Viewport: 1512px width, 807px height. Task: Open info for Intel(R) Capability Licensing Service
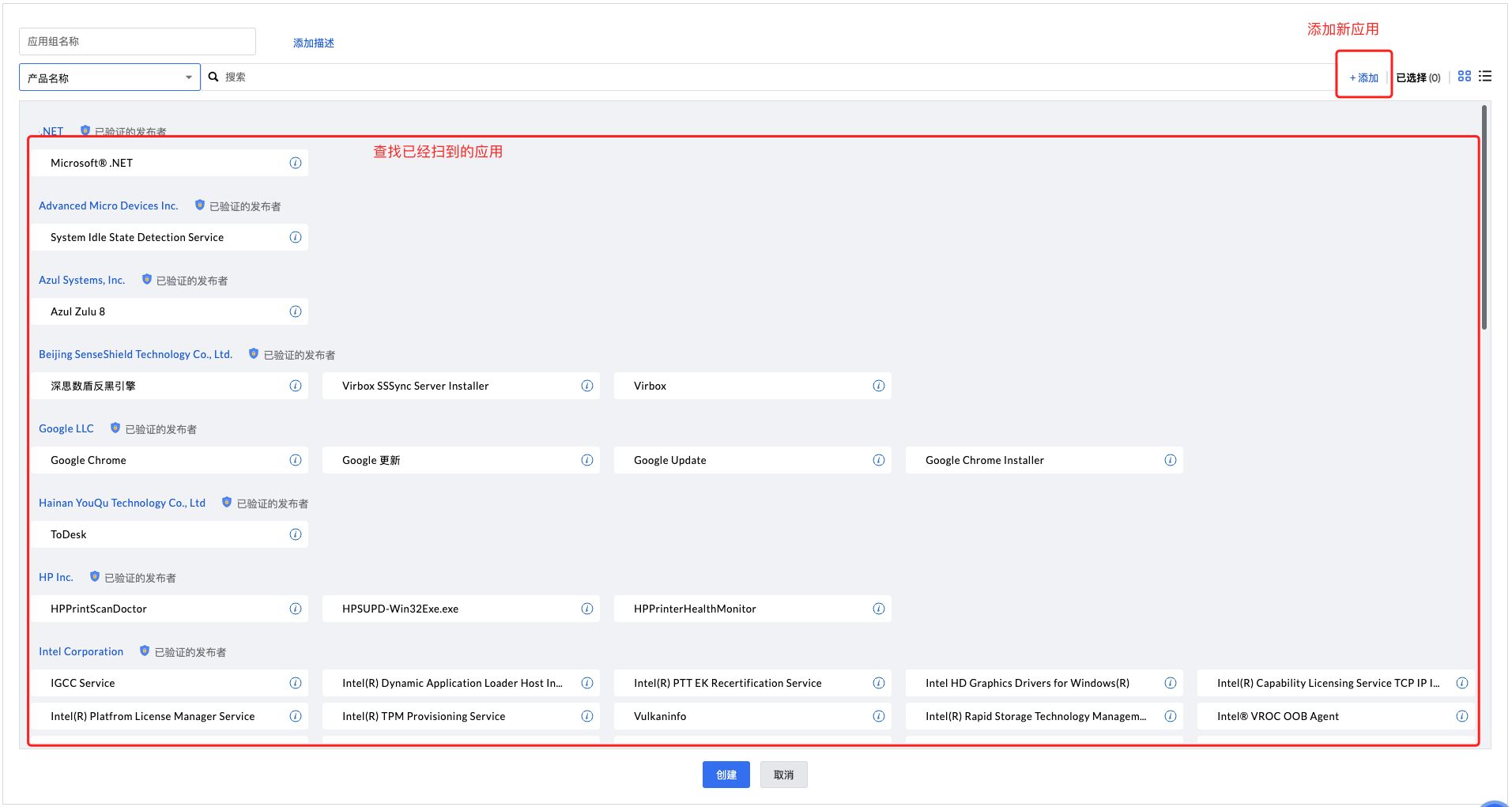(x=1462, y=683)
